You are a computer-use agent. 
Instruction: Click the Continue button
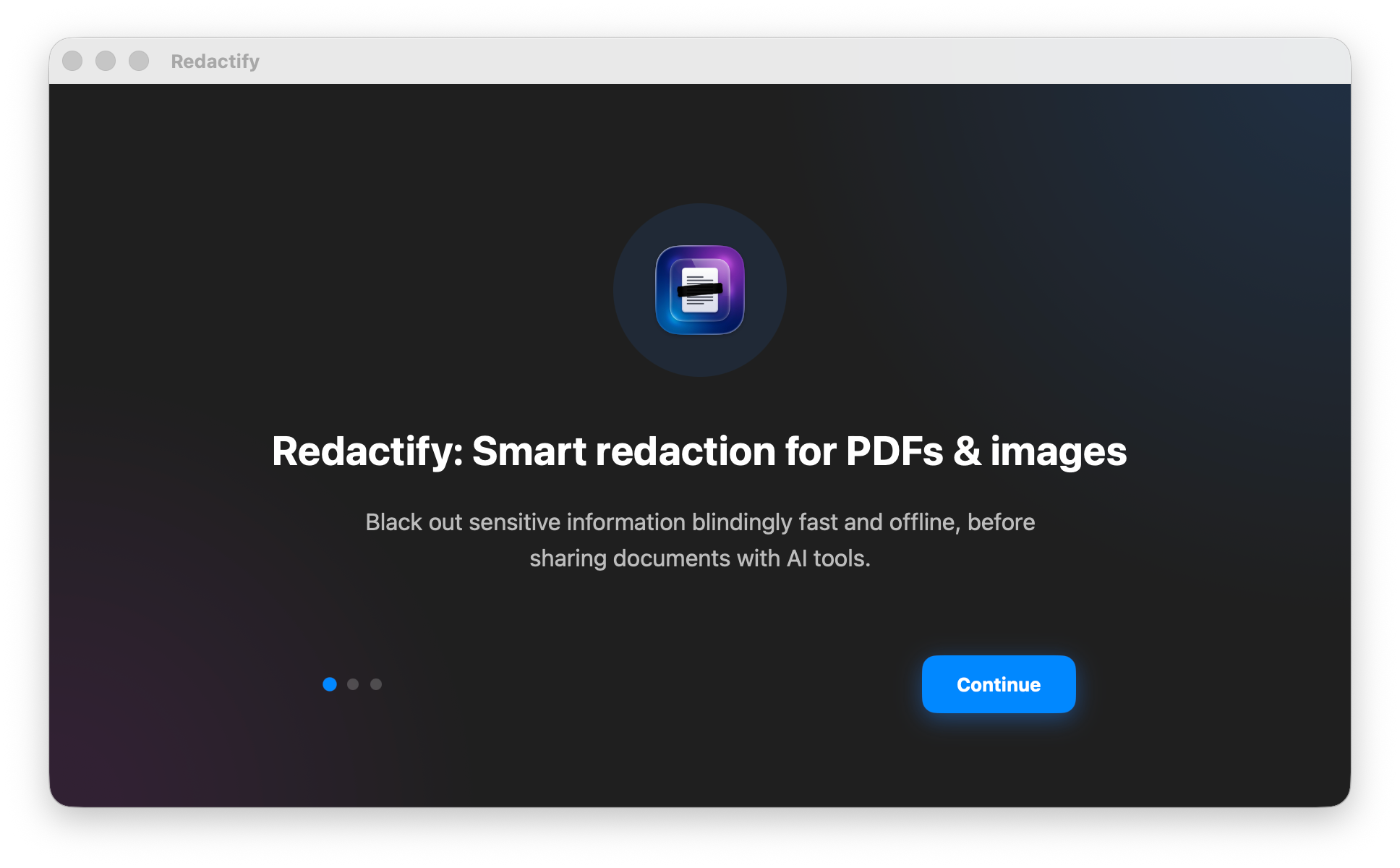click(x=999, y=684)
